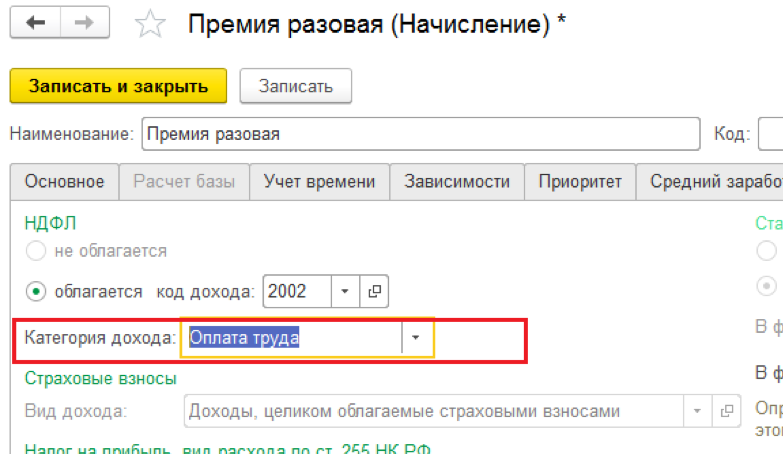
Task: Click the «Записать» button
Action: pos(295,86)
